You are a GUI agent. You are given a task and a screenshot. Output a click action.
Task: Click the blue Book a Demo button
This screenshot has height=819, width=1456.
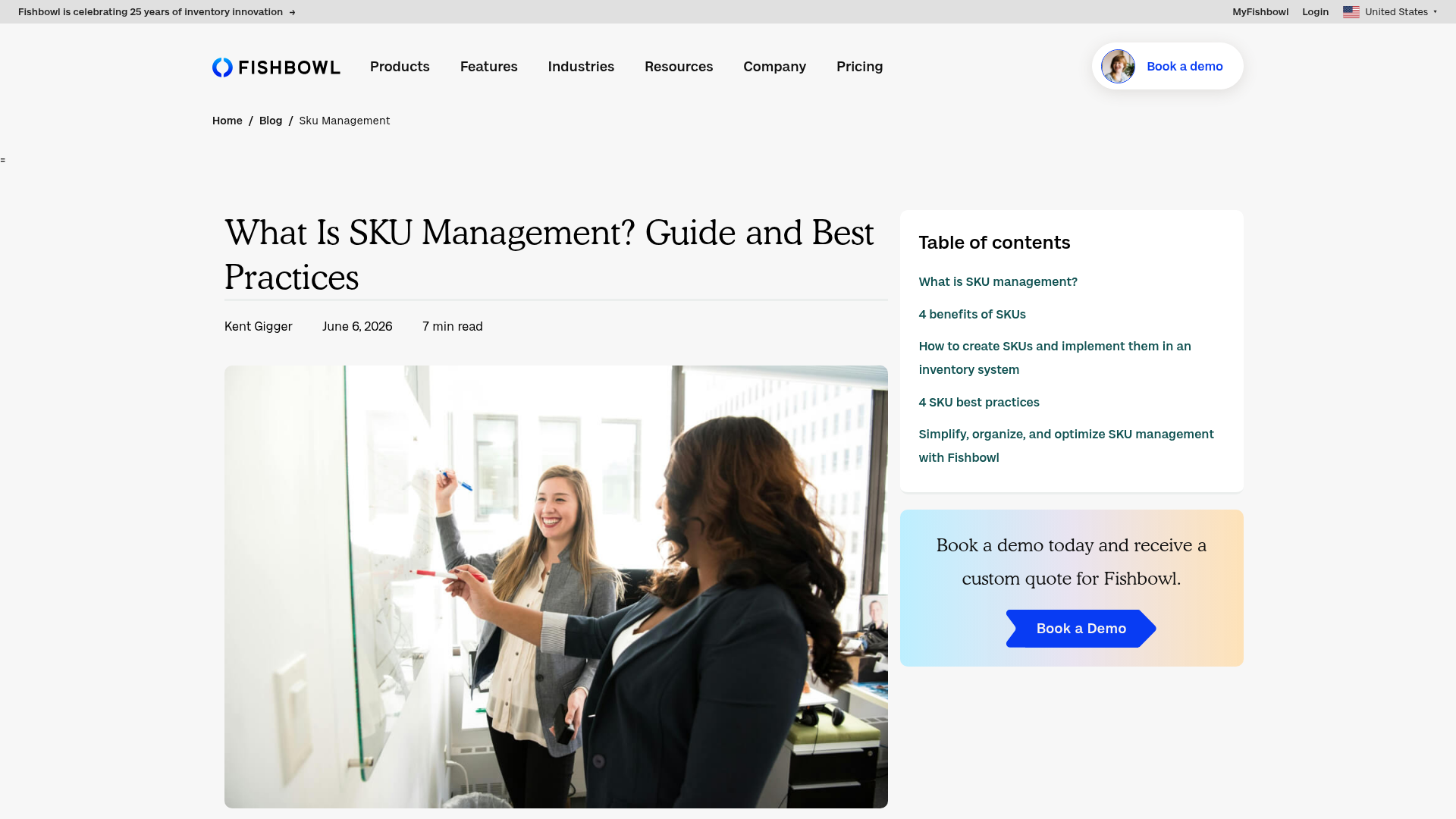(1081, 629)
